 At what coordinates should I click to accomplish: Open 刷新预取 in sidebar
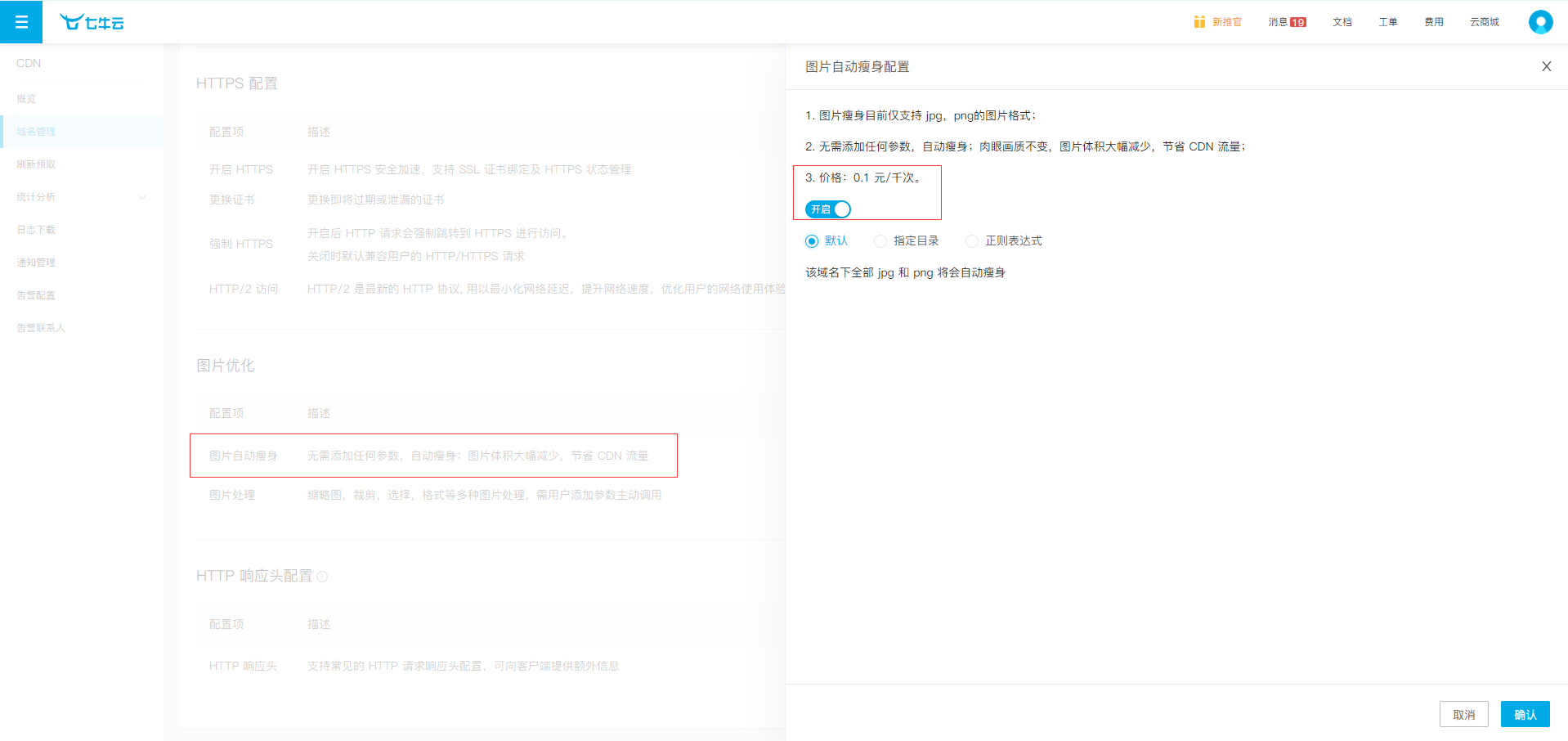click(37, 164)
